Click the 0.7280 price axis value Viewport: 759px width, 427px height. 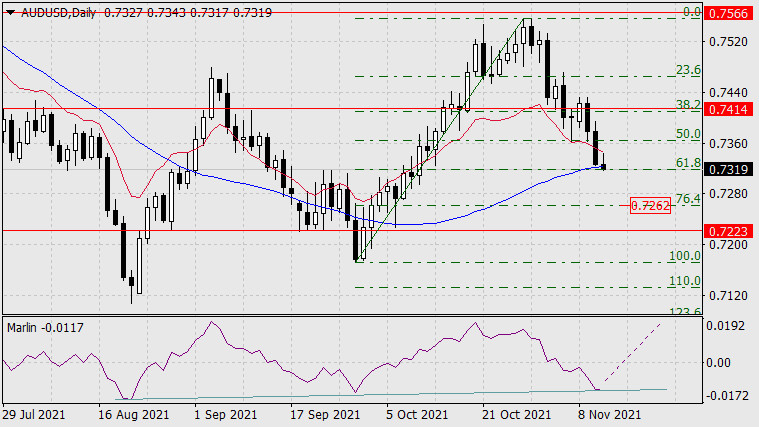coord(728,194)
